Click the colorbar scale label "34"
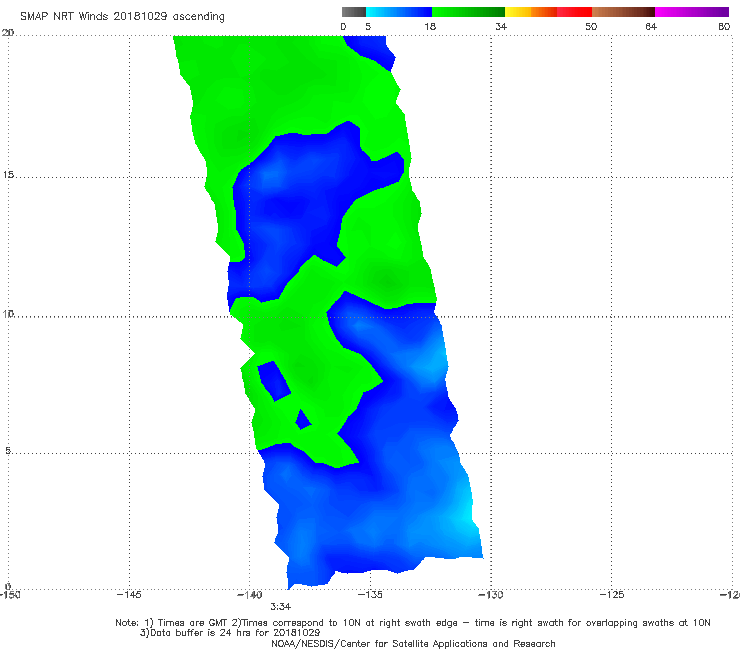740x650 pixels. (501, 27)
